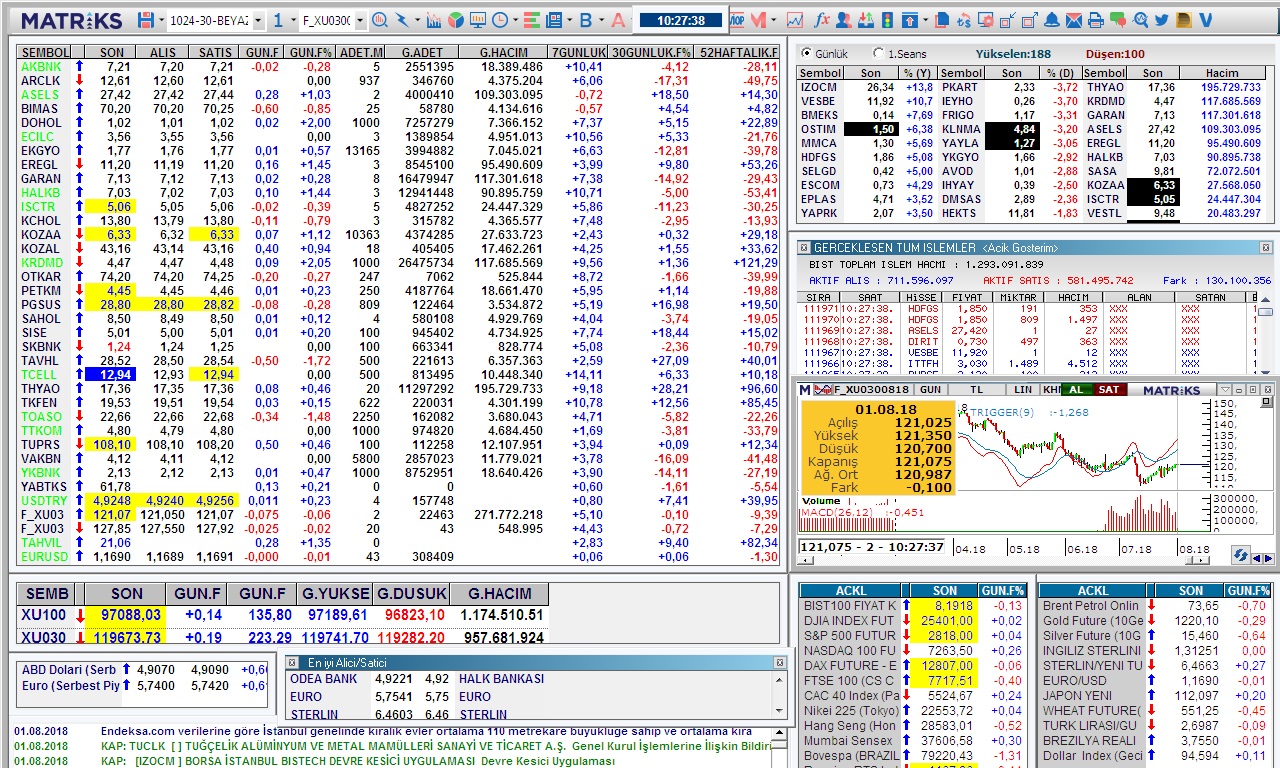
Task: Click the fx formula icon
Action: point(822,20)
